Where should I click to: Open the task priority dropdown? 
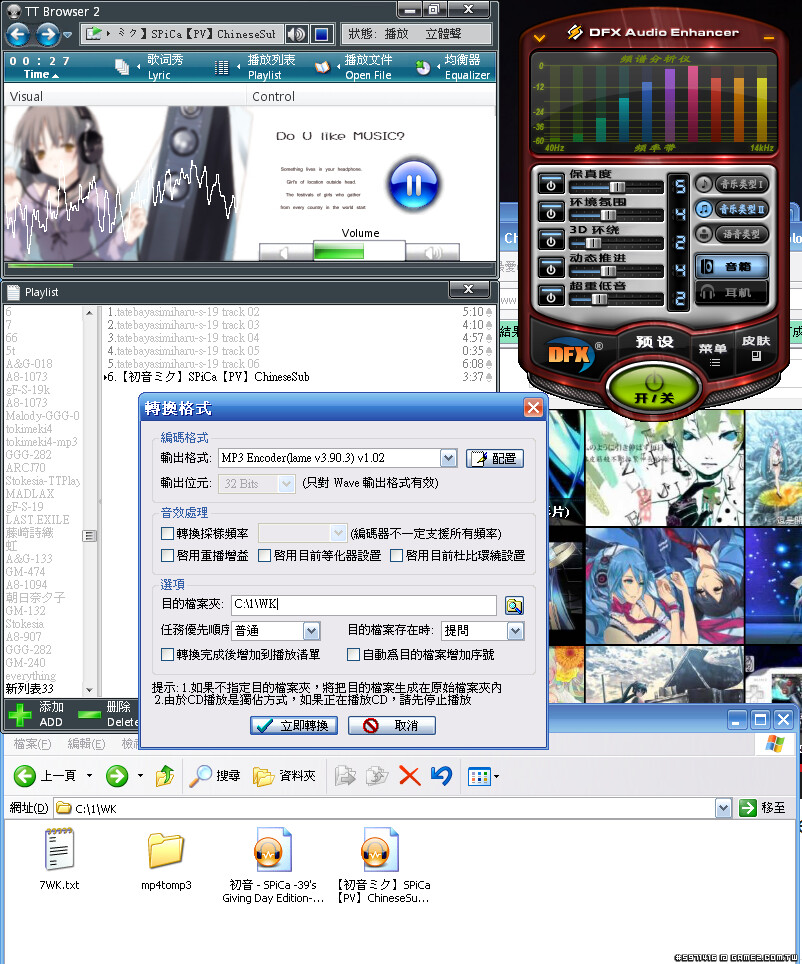point(311,631)
